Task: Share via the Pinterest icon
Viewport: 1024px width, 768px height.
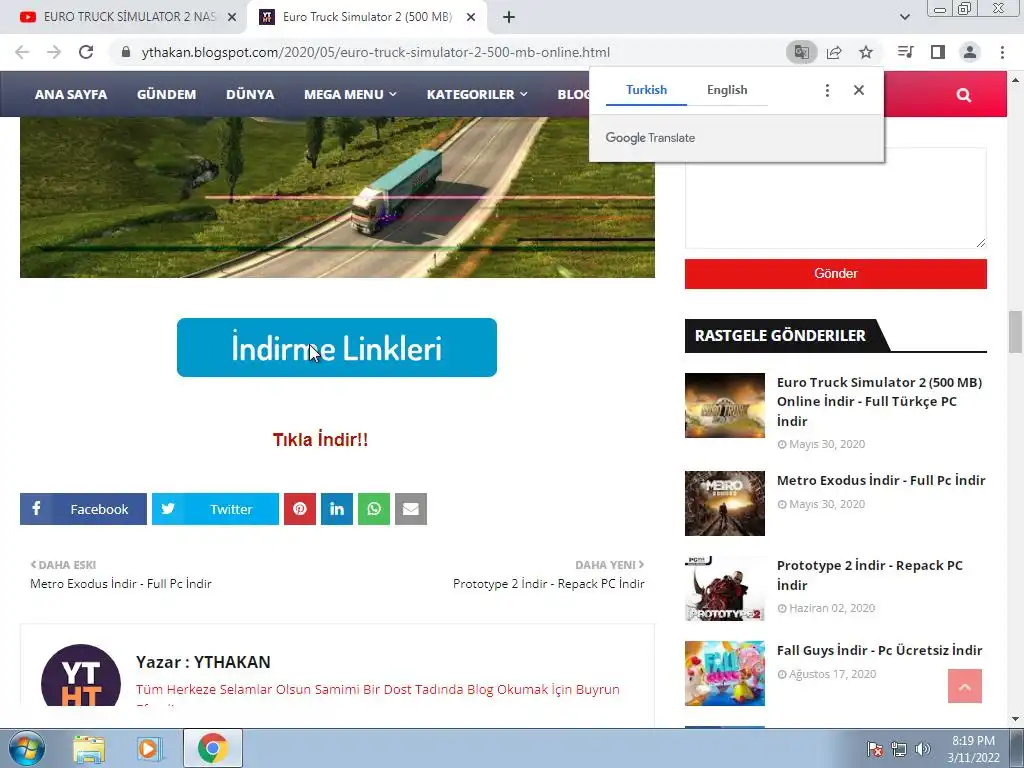Action: click(x=300, y=509)
